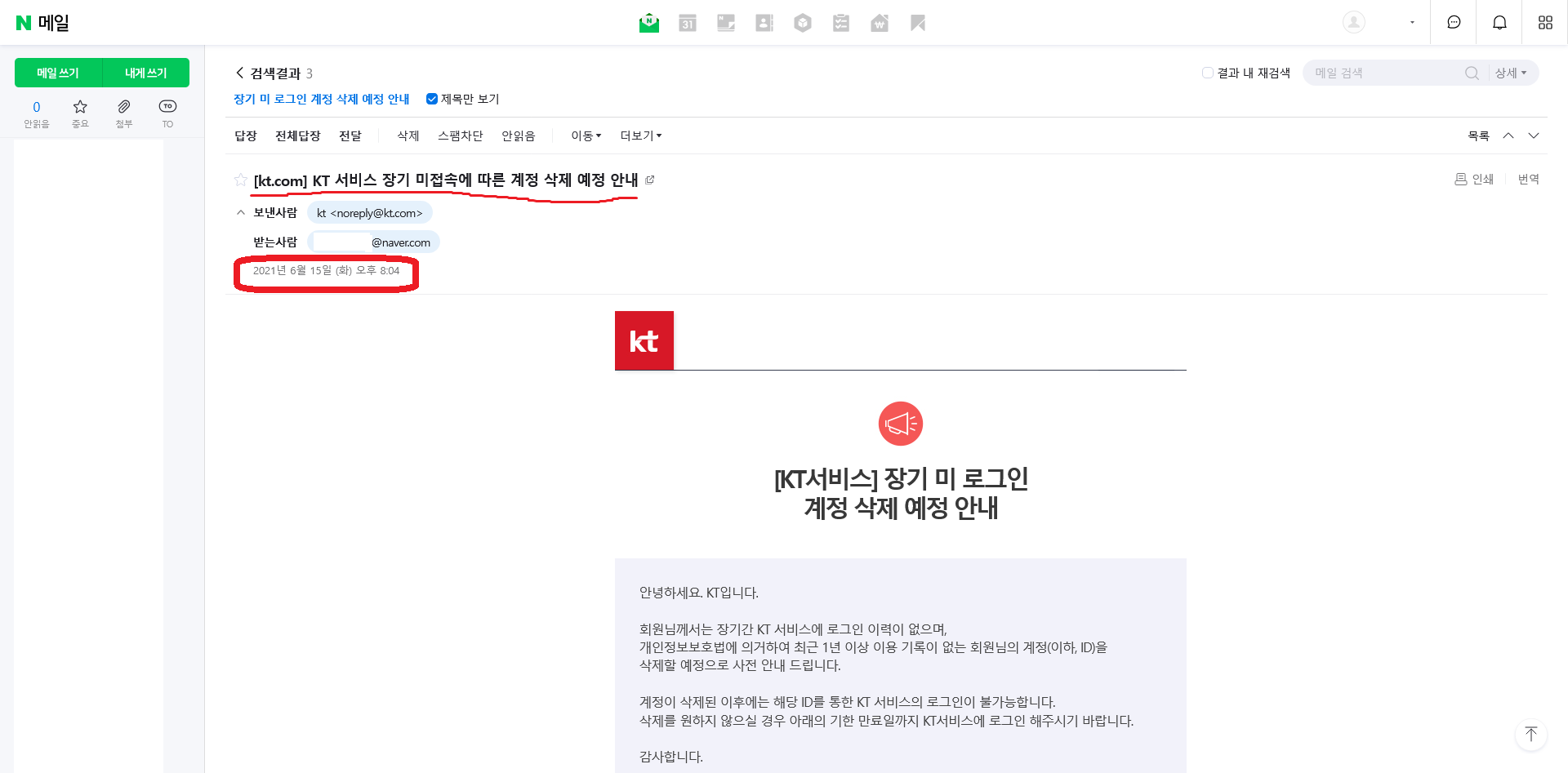Click 전달 to forward the mail
This screenshot has width=1568, height=773.
[350, 135]
